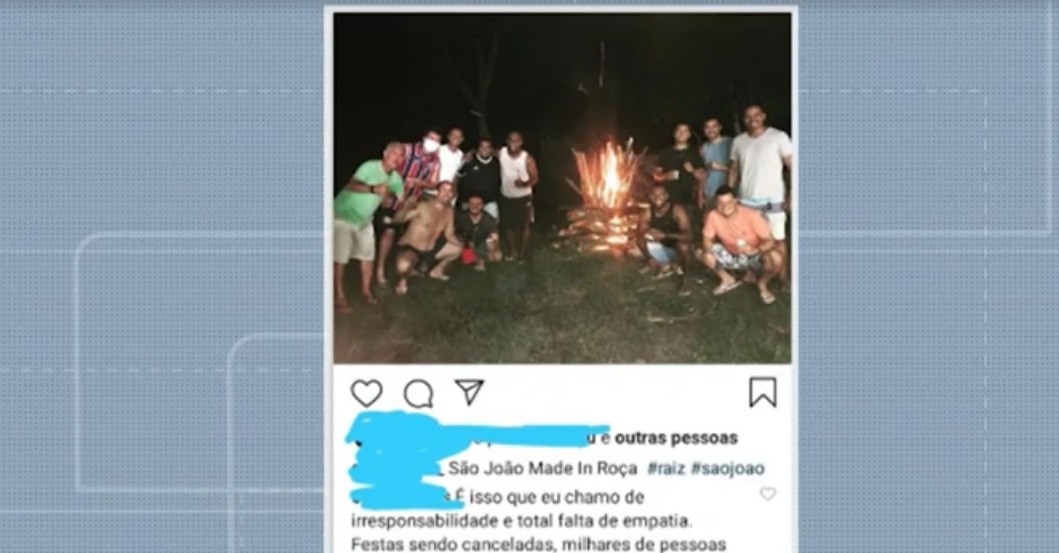Image resolution: width=1059 pixels, height=553 pixels.
Task: Click the redacted author name before the caption
Action: (397, 467)
